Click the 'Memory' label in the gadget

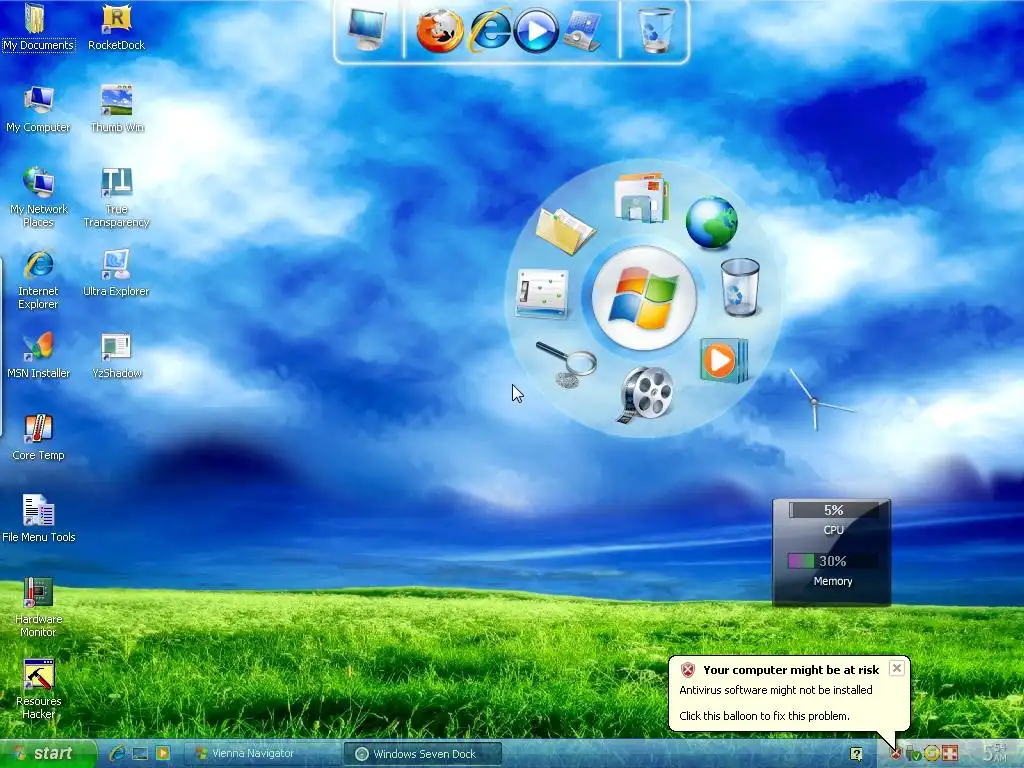[x=833, y=581]
